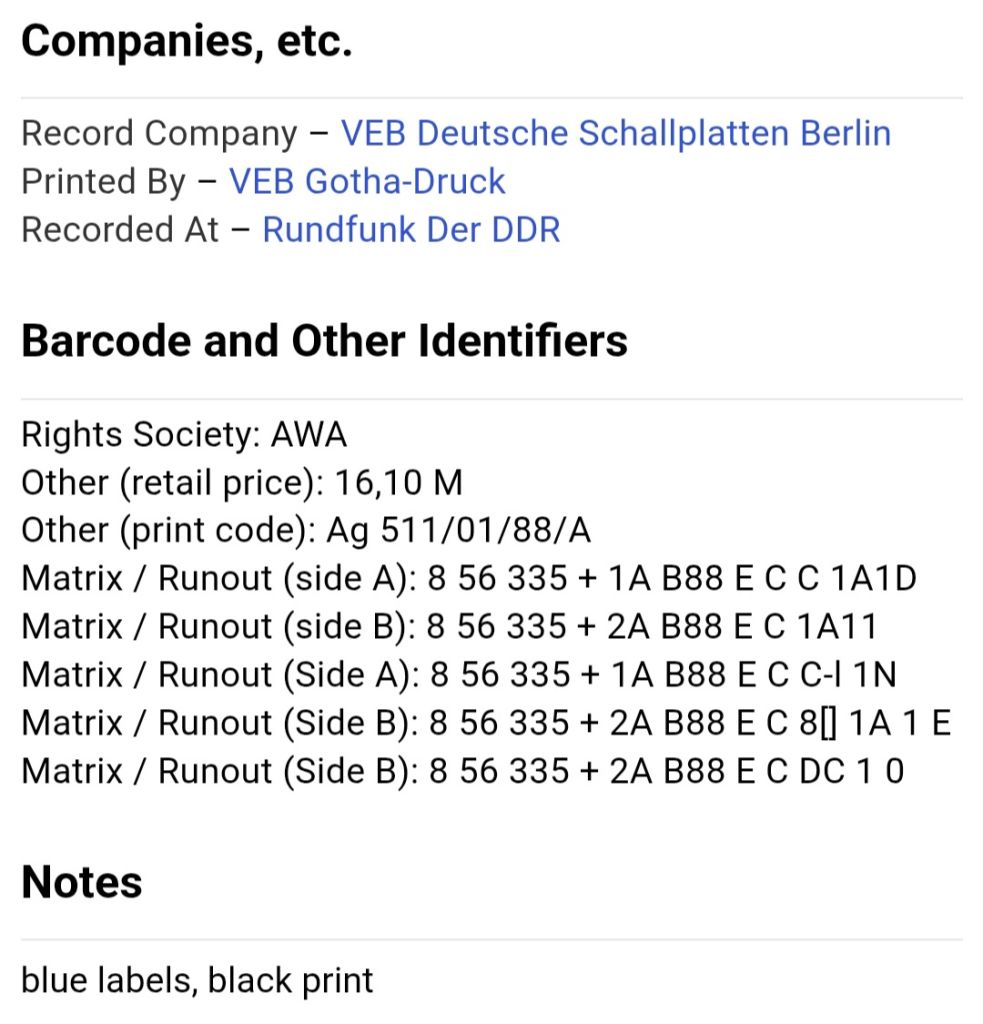Click the Printed By label text
The width and height of the screenshot is (983, 1024).
(104, 181)
